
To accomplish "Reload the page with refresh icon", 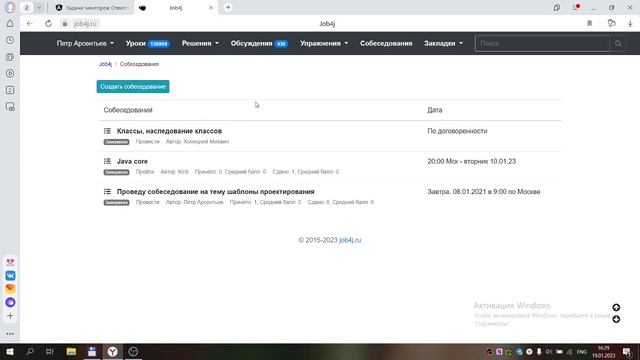I will click(x=48, y=24).
